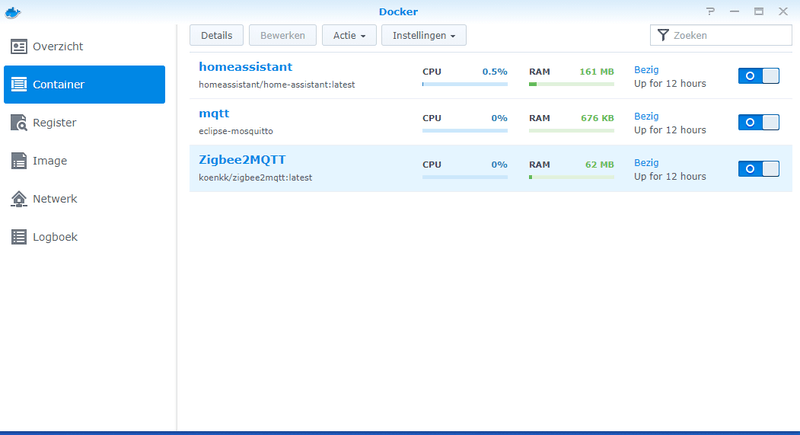Select image text eclipse-mosquitto
The image size is (800, 435).
click(x=236, y=131)
